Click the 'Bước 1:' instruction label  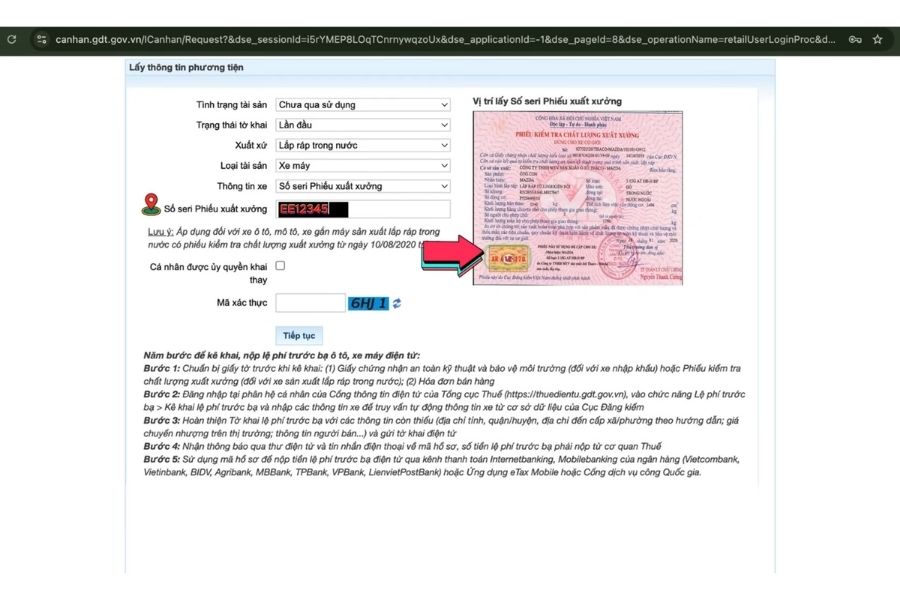(x=161, y=368)
